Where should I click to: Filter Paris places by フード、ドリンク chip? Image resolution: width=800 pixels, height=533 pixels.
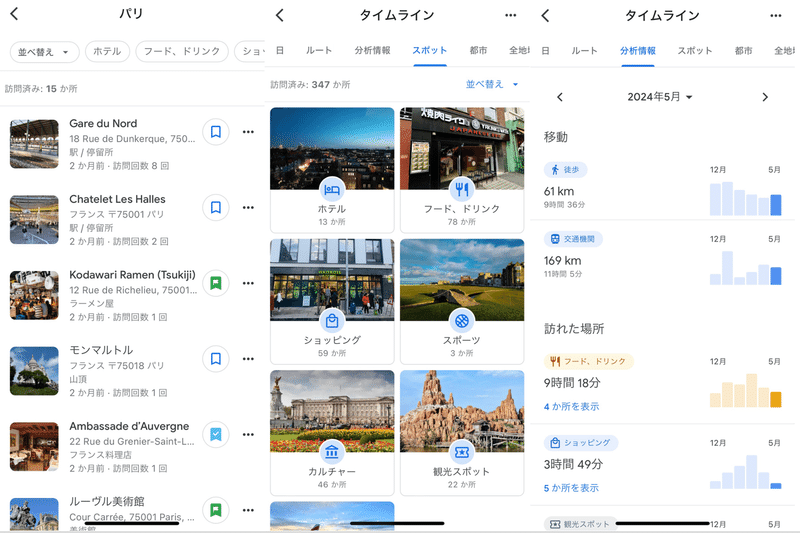click(x=182, y=52)
